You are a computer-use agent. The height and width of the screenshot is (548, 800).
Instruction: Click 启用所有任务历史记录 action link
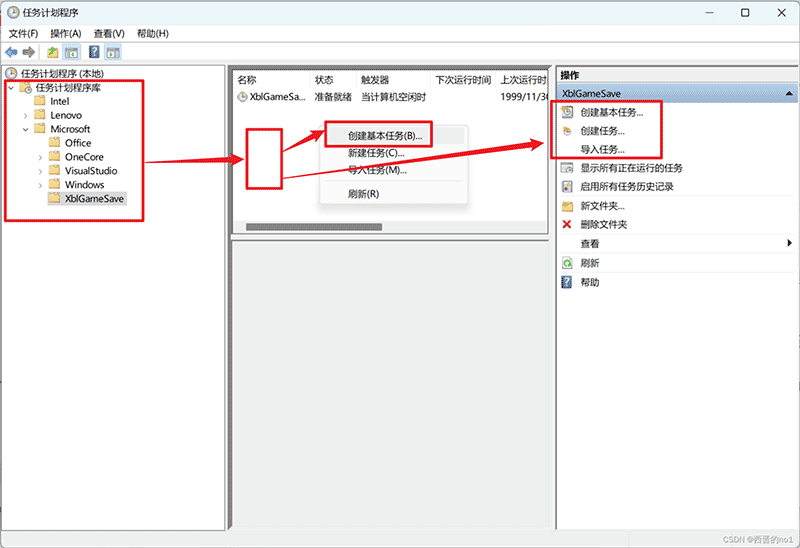click(627, 187)
